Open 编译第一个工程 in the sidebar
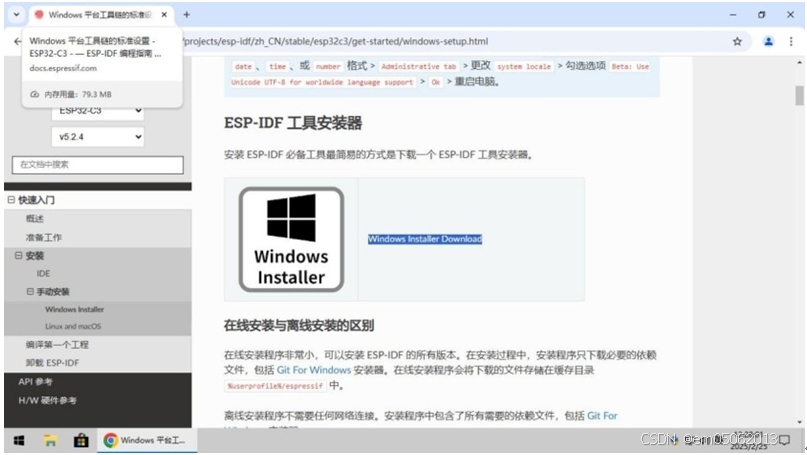807x455 pixels. click(57, 344)
